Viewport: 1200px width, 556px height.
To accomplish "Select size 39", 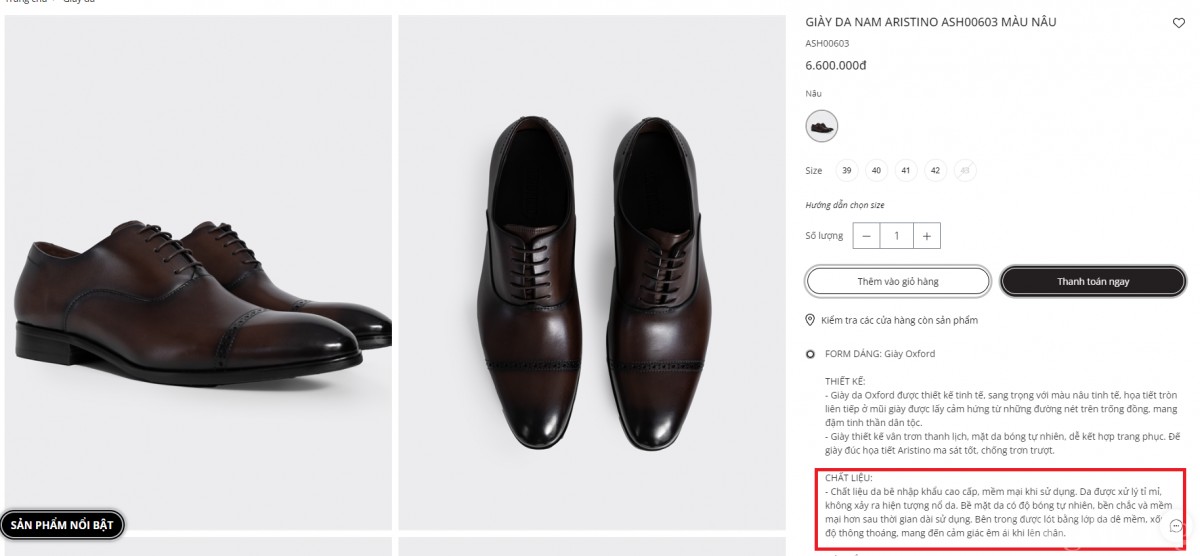I will pyautogui.click(x=847, y=171).
